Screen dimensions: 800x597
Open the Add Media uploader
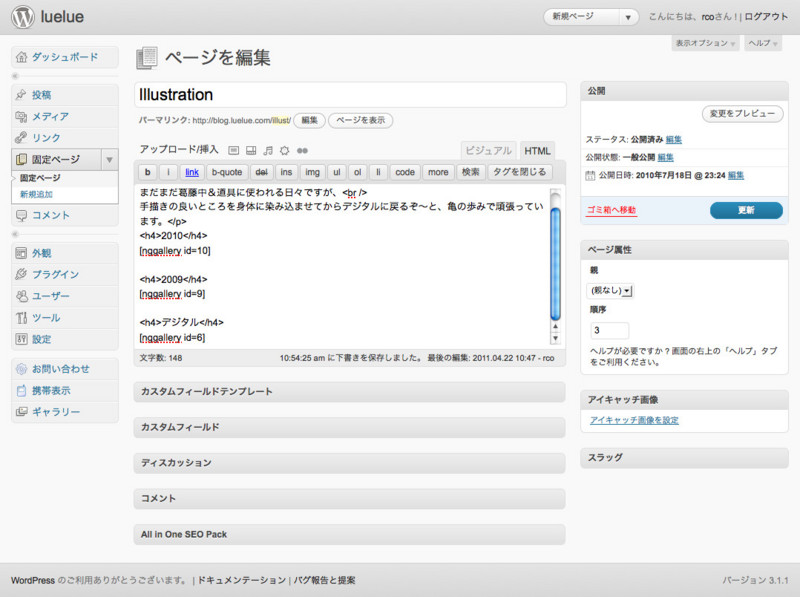285,150
